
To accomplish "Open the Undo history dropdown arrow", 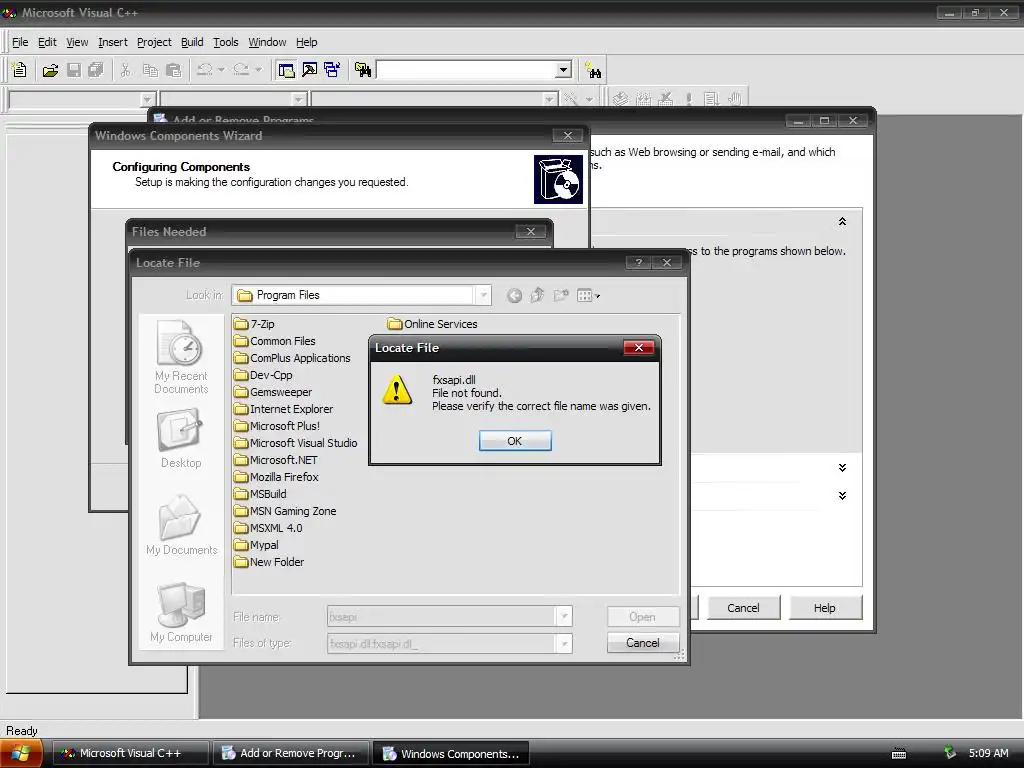I will coord(221,70).
